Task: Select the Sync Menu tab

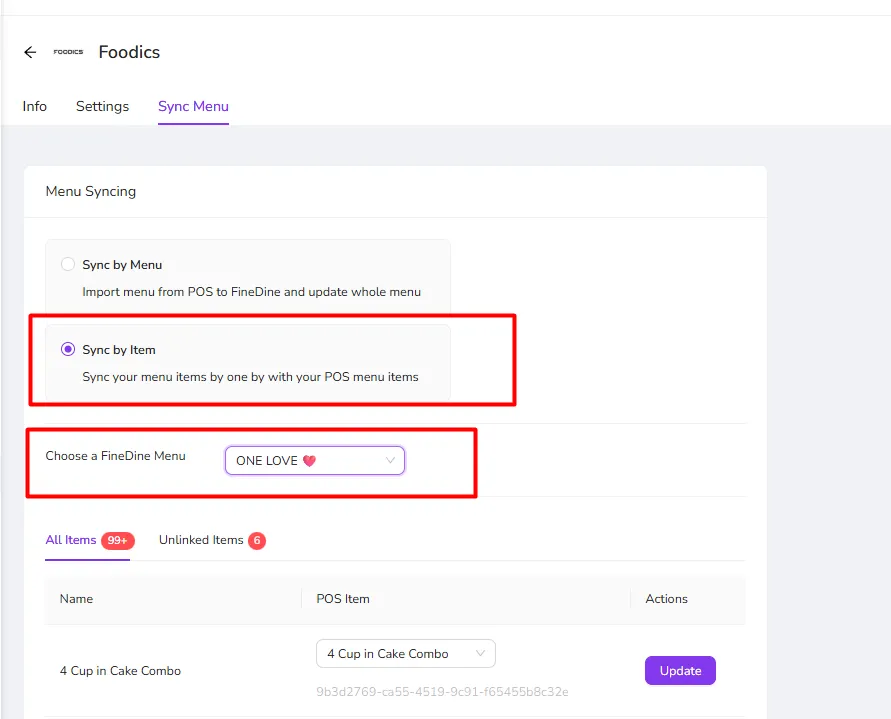Action: point(193,106)
